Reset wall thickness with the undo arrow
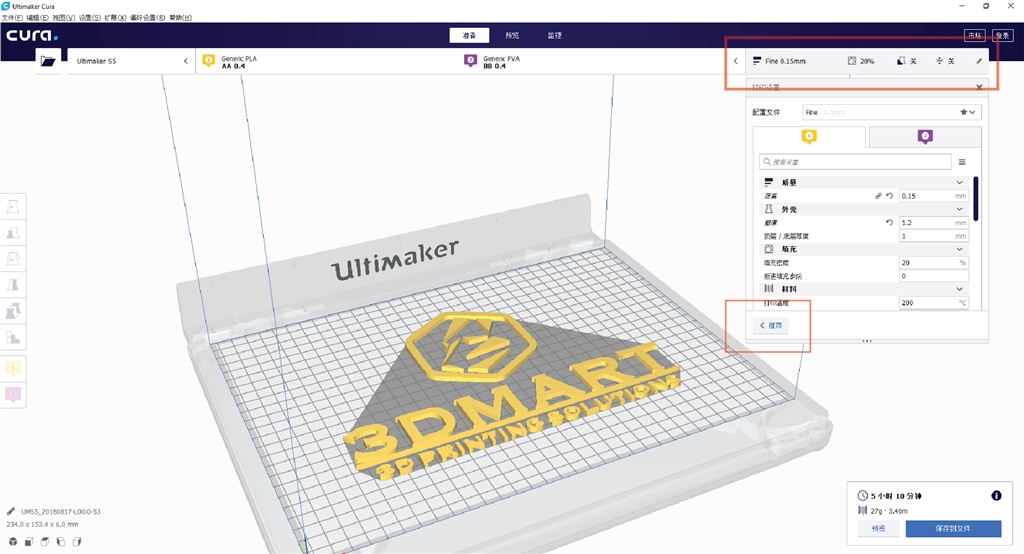The width and height of the screenshot is (1024, 554). pyautogui.click(x=889, y=223)
